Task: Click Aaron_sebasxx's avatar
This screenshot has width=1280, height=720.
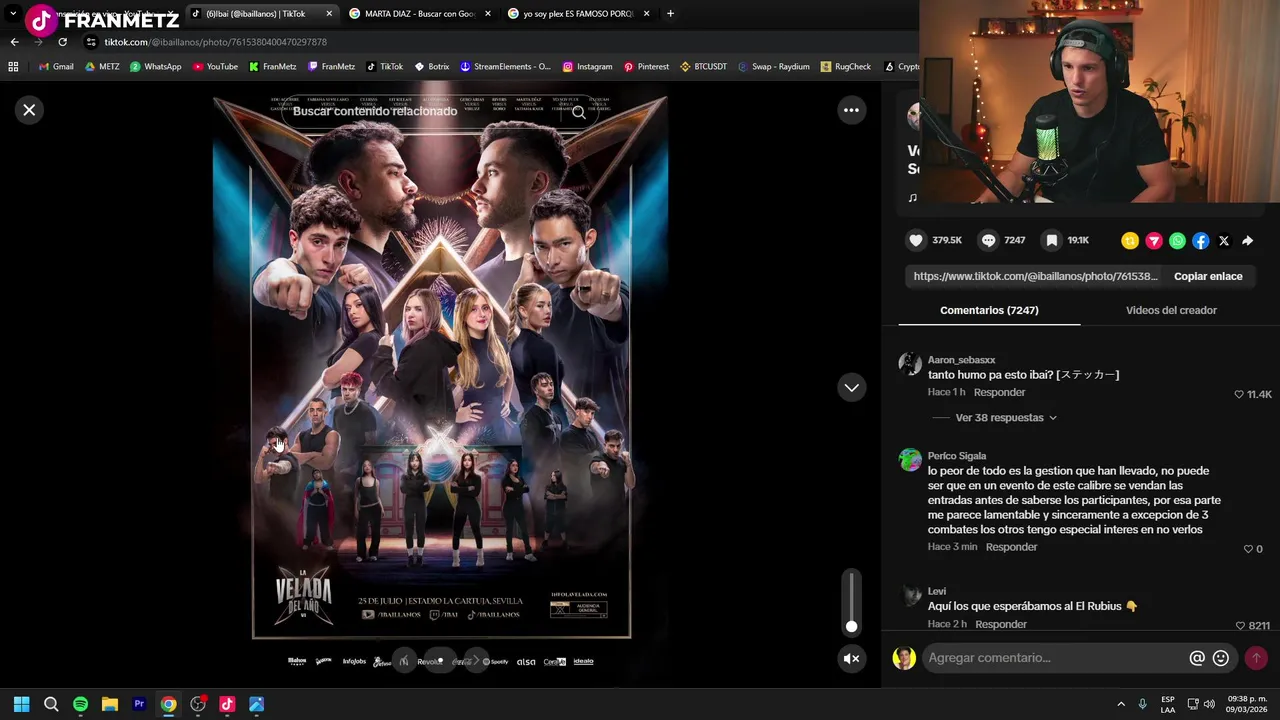Action: click(x=910, y=364)
